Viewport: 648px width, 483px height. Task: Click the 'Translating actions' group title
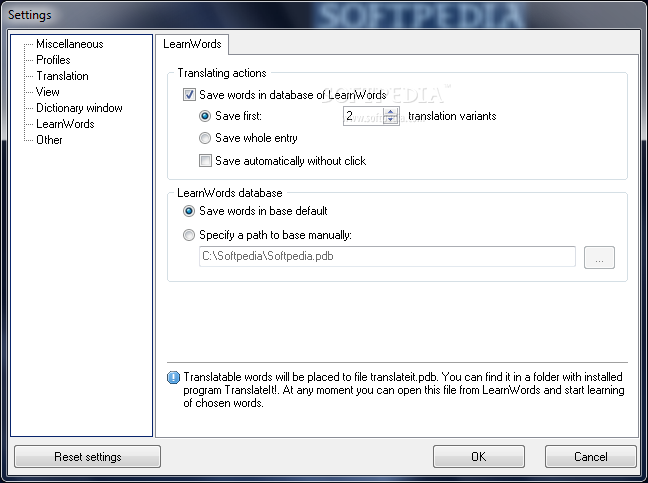(222, 73)
